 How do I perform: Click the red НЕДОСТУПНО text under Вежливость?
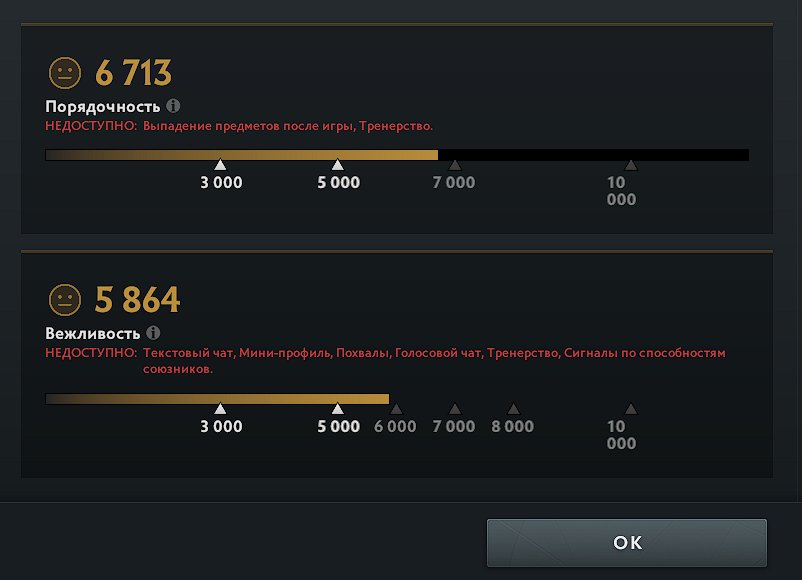click(x=91, y=352)
